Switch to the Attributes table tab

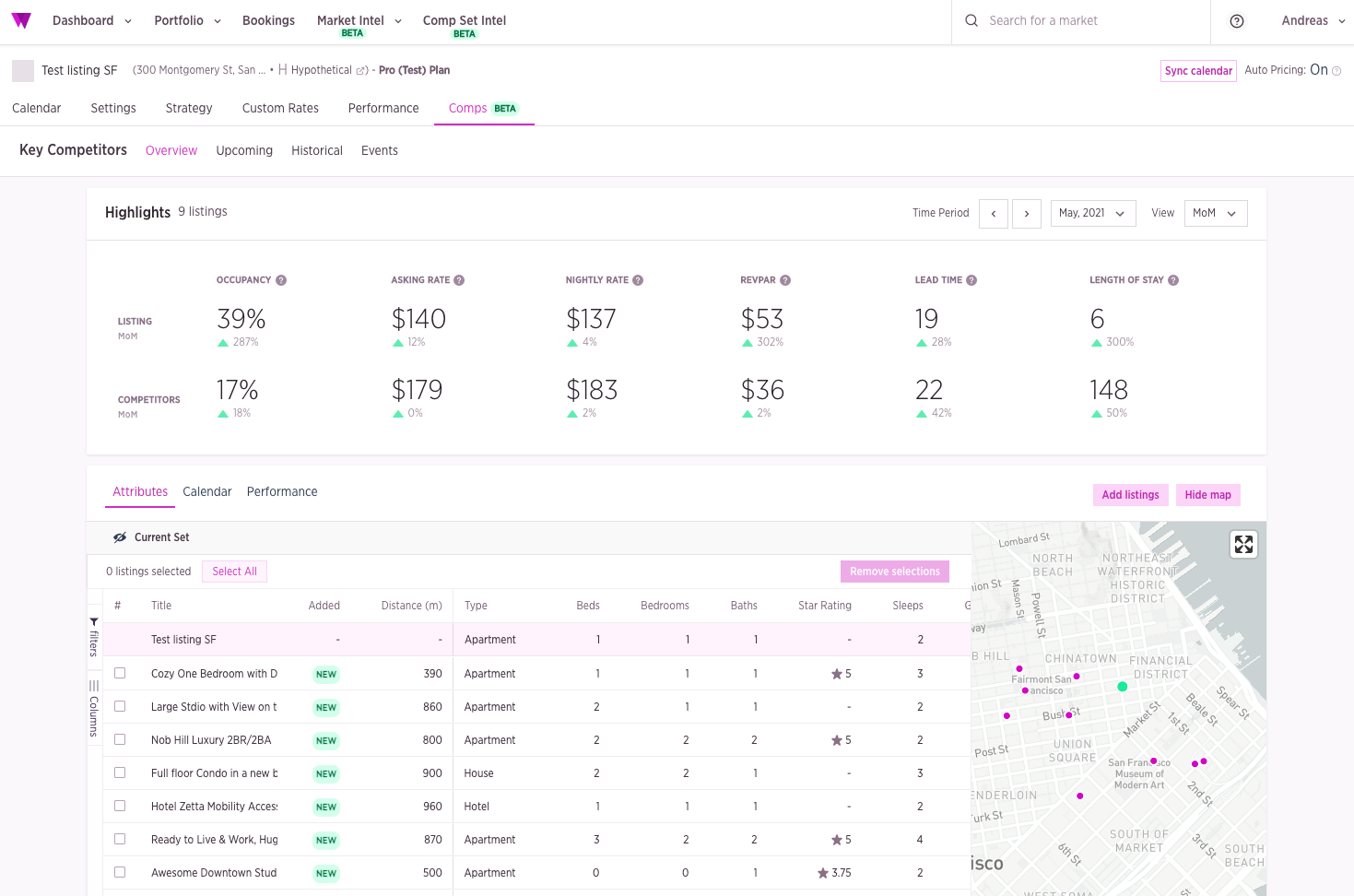[x=140, y=492]
